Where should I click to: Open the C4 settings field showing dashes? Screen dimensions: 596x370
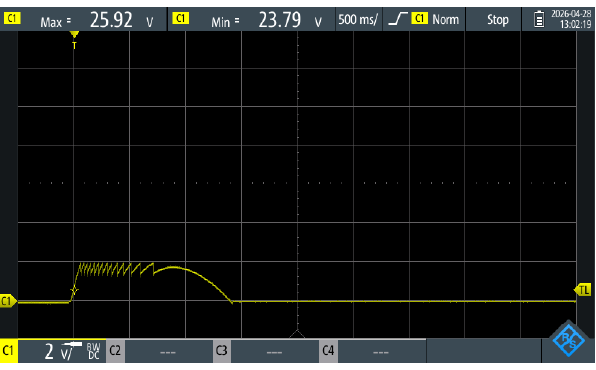(381, 351)
